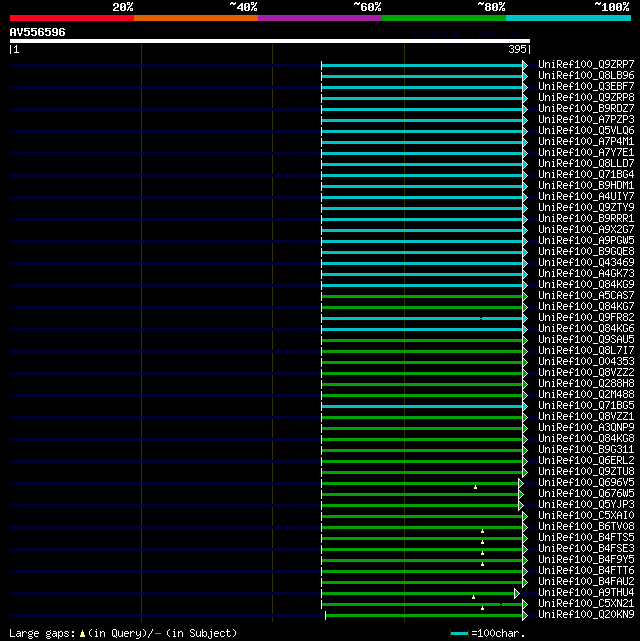Select the UniRef100_Q84KG7 label
This screenshot has width=640, height=641.
coord(586,307)
